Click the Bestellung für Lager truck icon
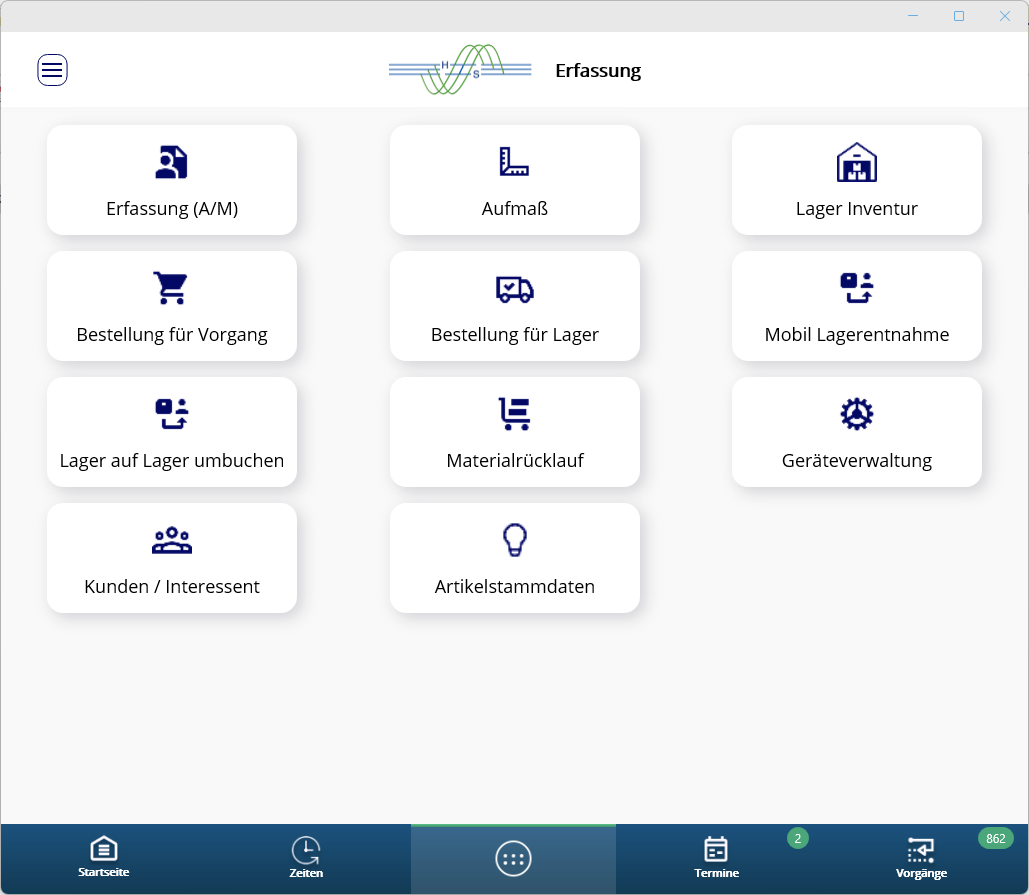Screen dimensions: 1029x895 click(514, 289)
